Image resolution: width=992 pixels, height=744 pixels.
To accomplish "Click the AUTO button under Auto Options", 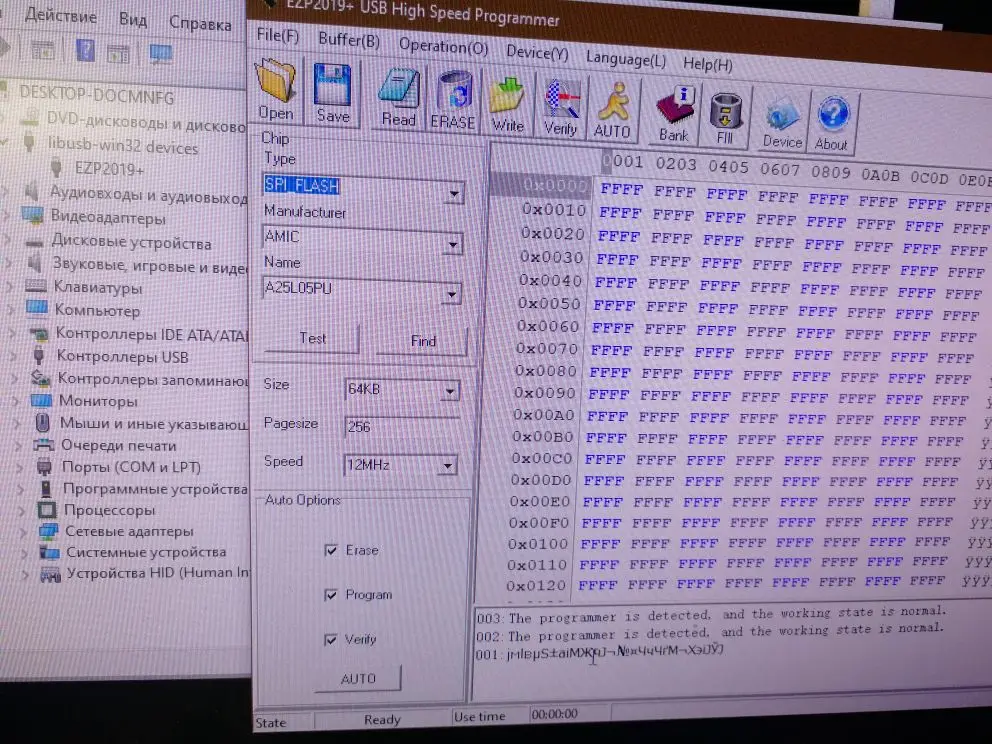I will (358, 679).
